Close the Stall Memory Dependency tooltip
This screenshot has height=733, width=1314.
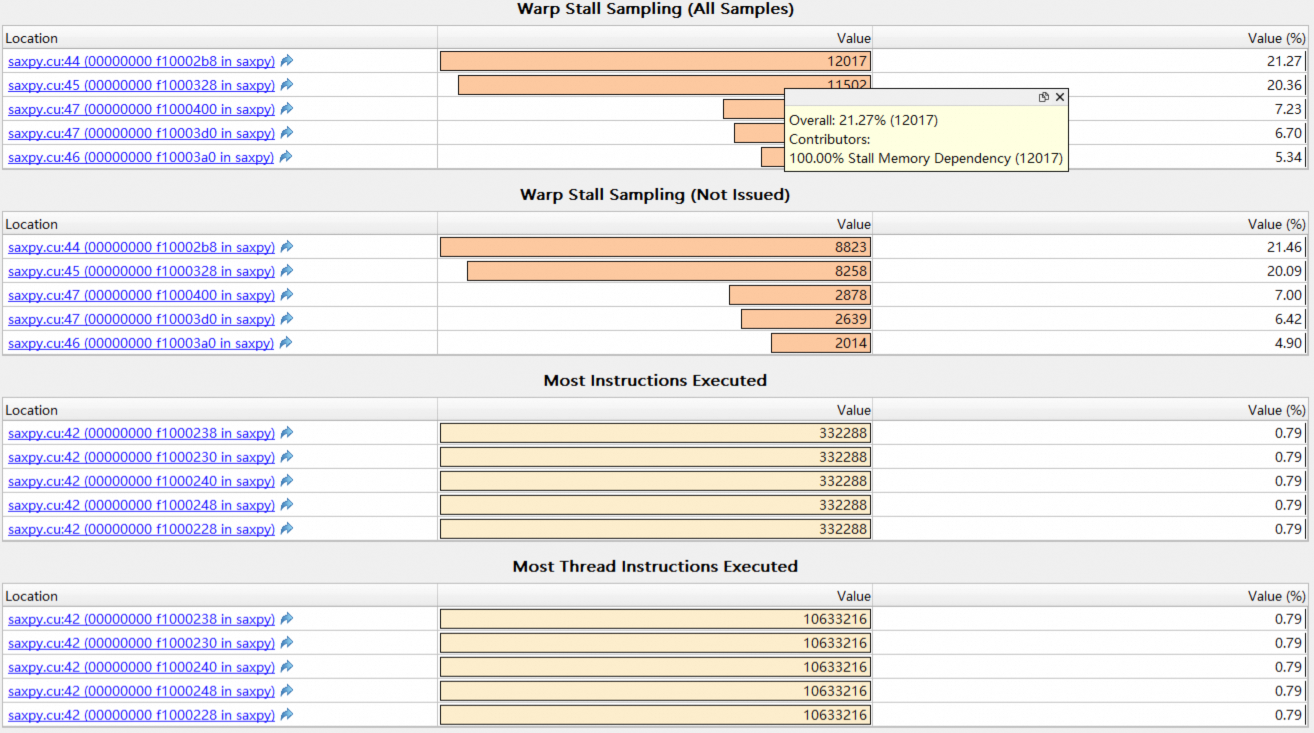tap(1060, 97)
